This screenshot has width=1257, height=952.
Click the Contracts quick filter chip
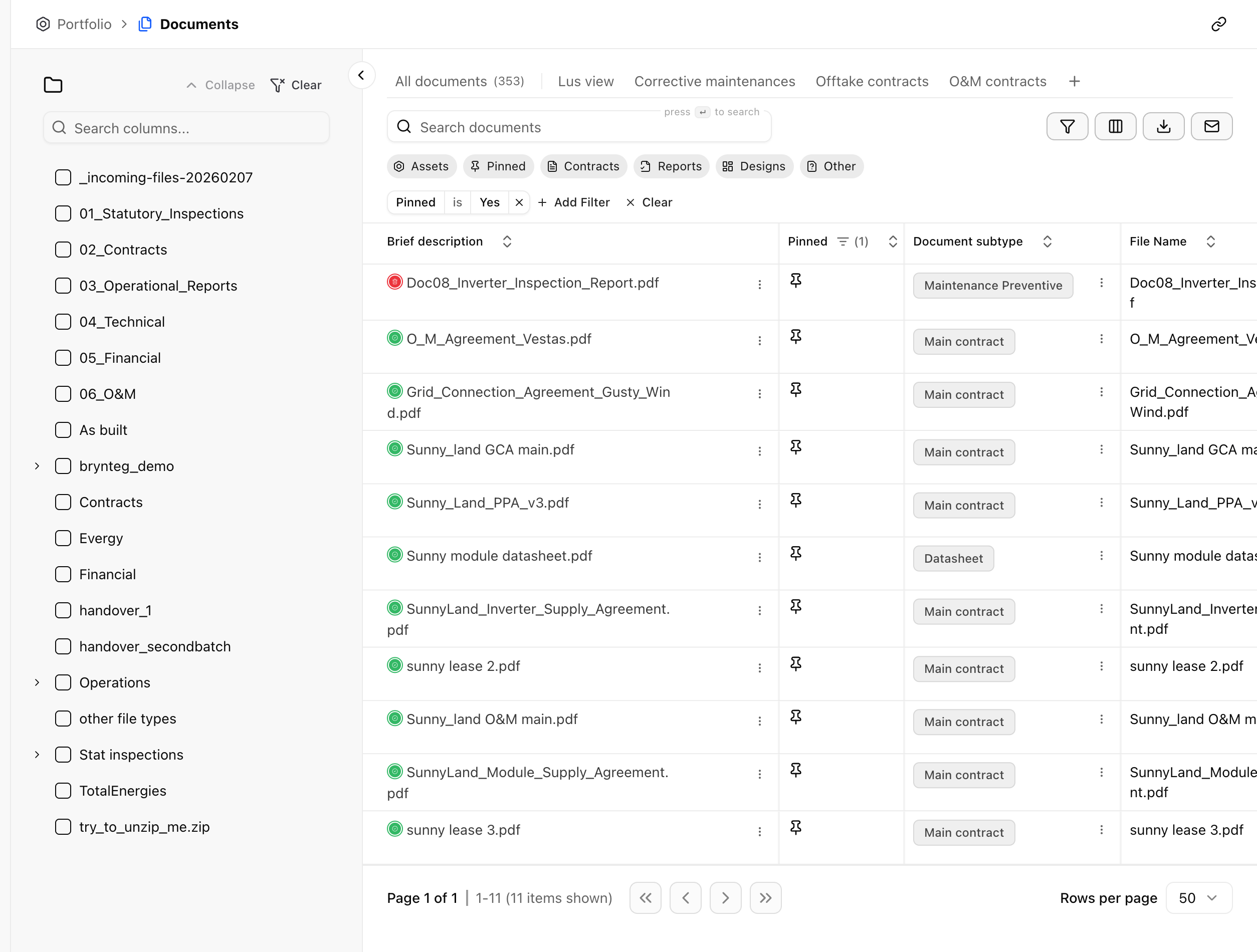pos(583,166)
